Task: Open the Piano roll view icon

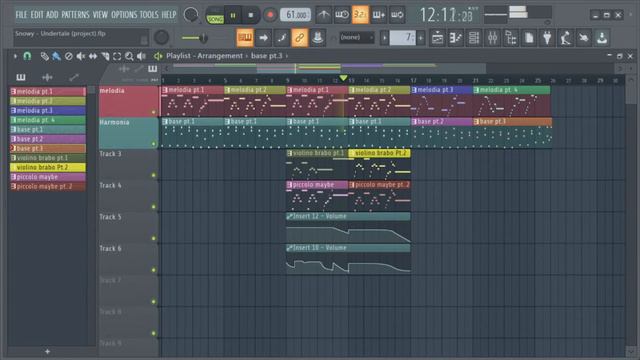Action: pos(456,38)
